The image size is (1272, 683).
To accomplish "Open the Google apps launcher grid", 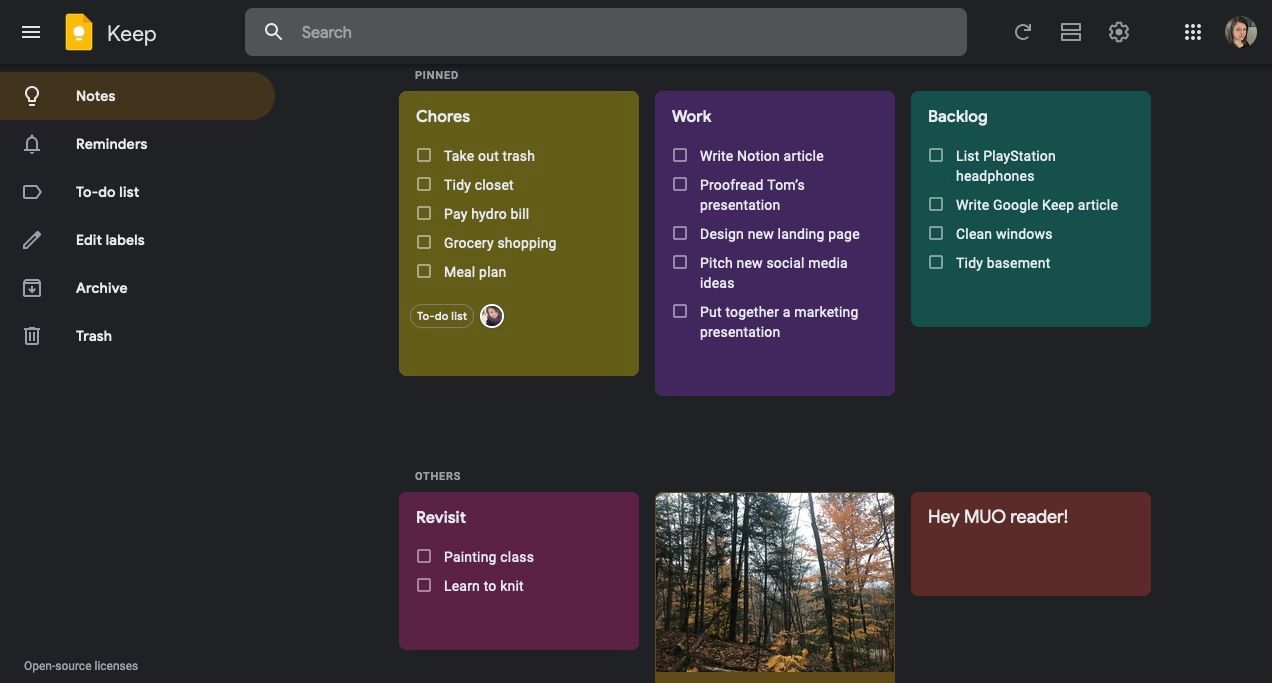I will (1192, 31).
